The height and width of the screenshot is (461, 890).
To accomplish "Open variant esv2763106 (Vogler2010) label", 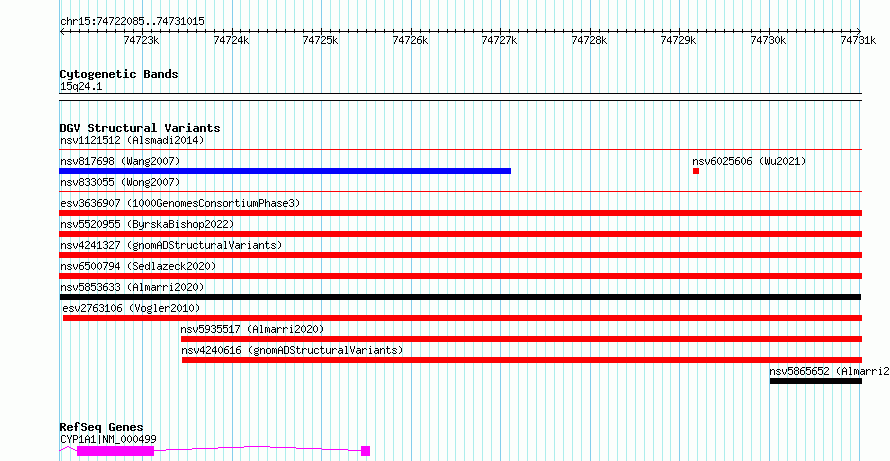I will pyautogui.click(x=131, y=308).
